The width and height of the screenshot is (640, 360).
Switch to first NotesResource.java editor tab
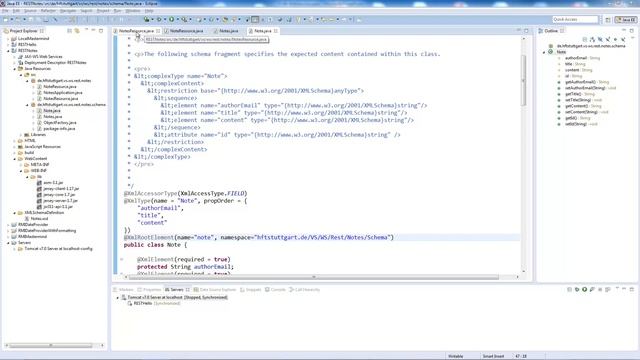tap(136, 31)
